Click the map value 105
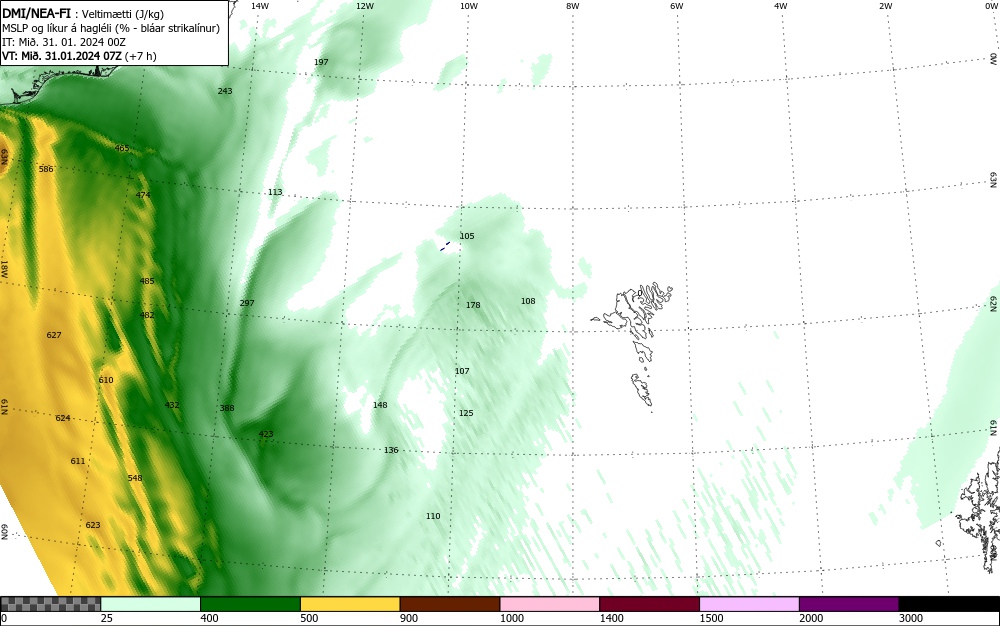1000x626 pixels. click(467, 236)
